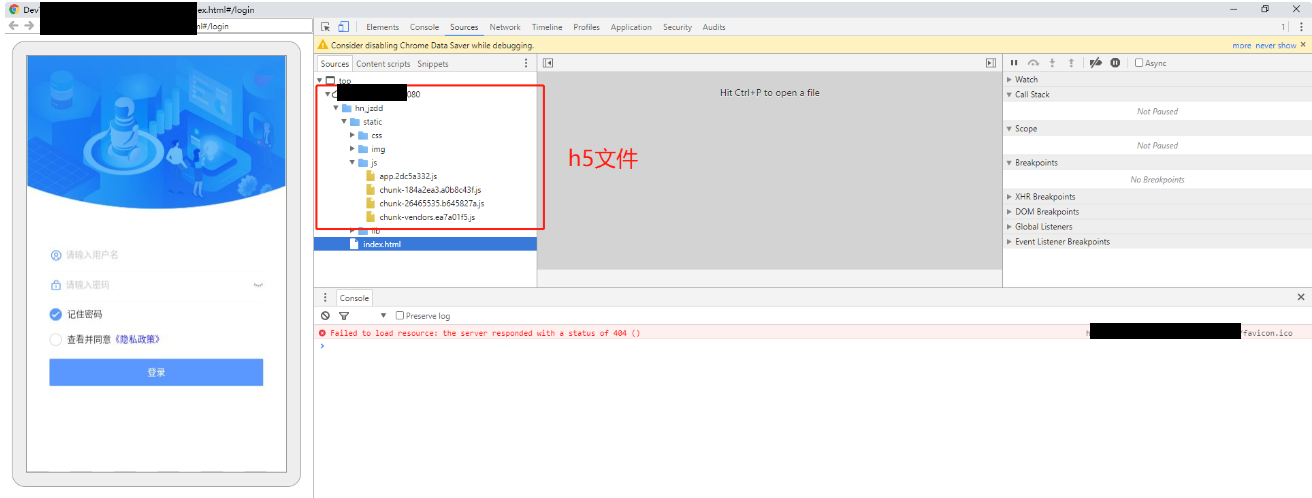
Task: Toggle pause on exceptions icon
Action: pyautogui.click(x=1115, y=63)
